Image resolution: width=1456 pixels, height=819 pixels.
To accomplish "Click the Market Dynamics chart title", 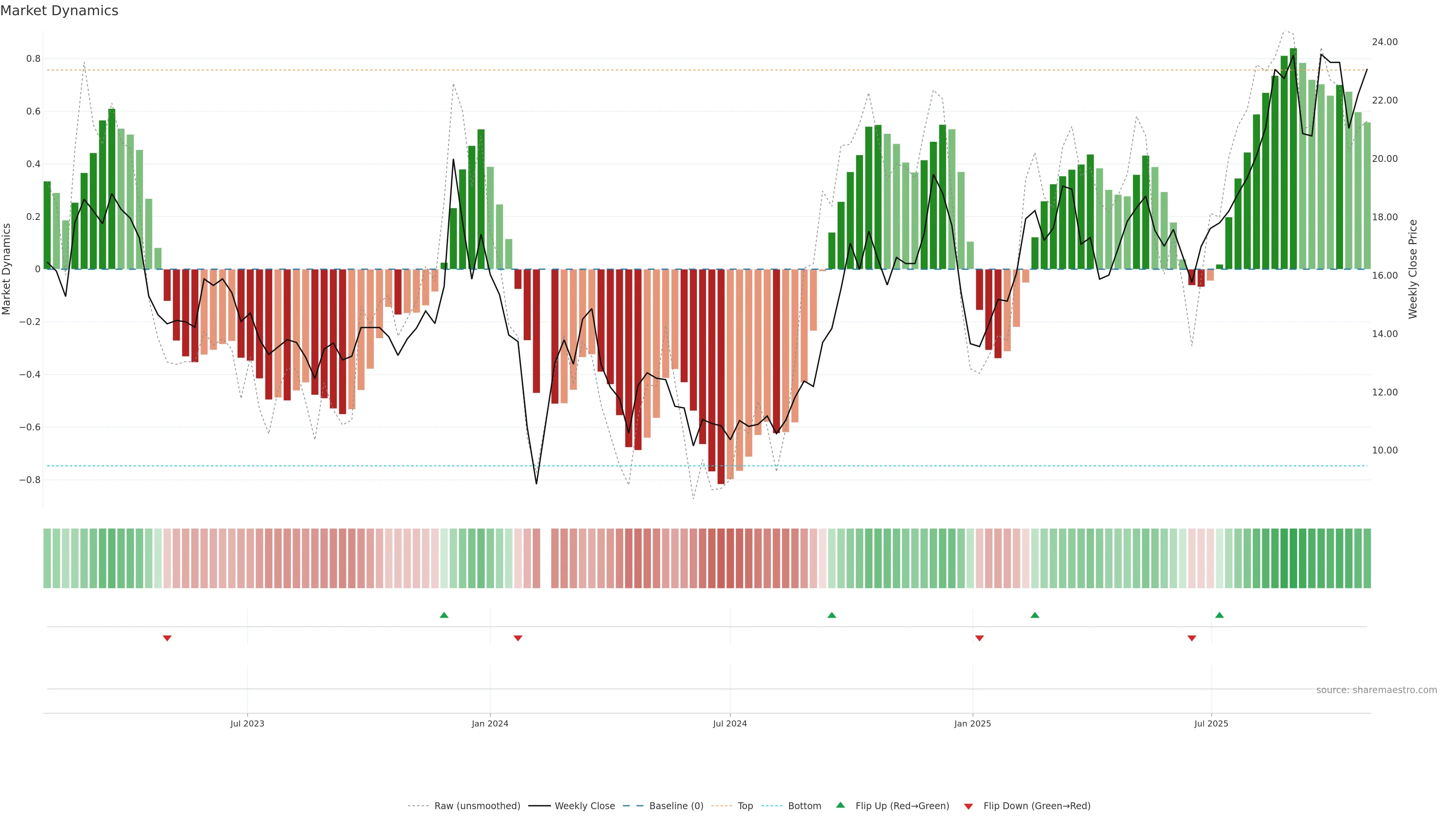I will 60,11.
